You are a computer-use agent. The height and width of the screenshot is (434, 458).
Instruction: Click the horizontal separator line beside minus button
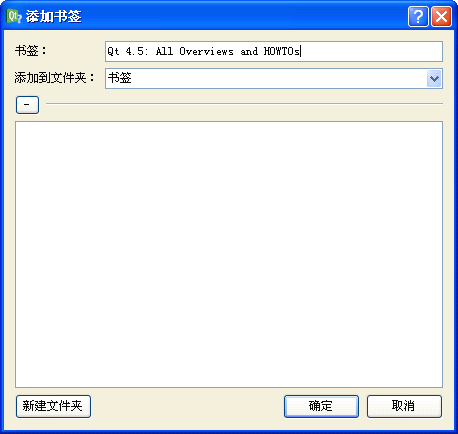[244, 104]
